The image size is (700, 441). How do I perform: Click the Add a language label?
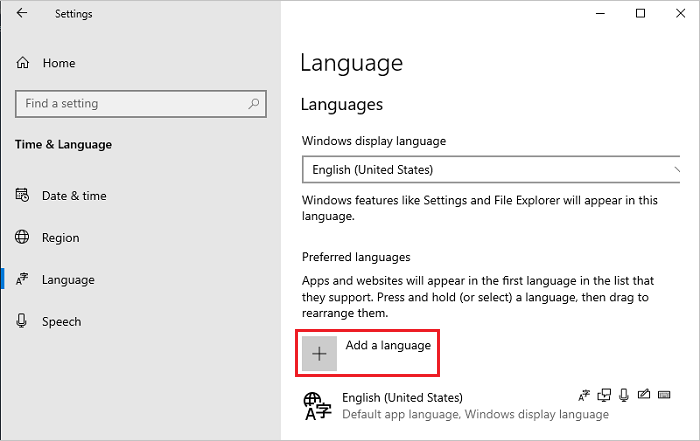pyautogui.click(x=388, y=346)
